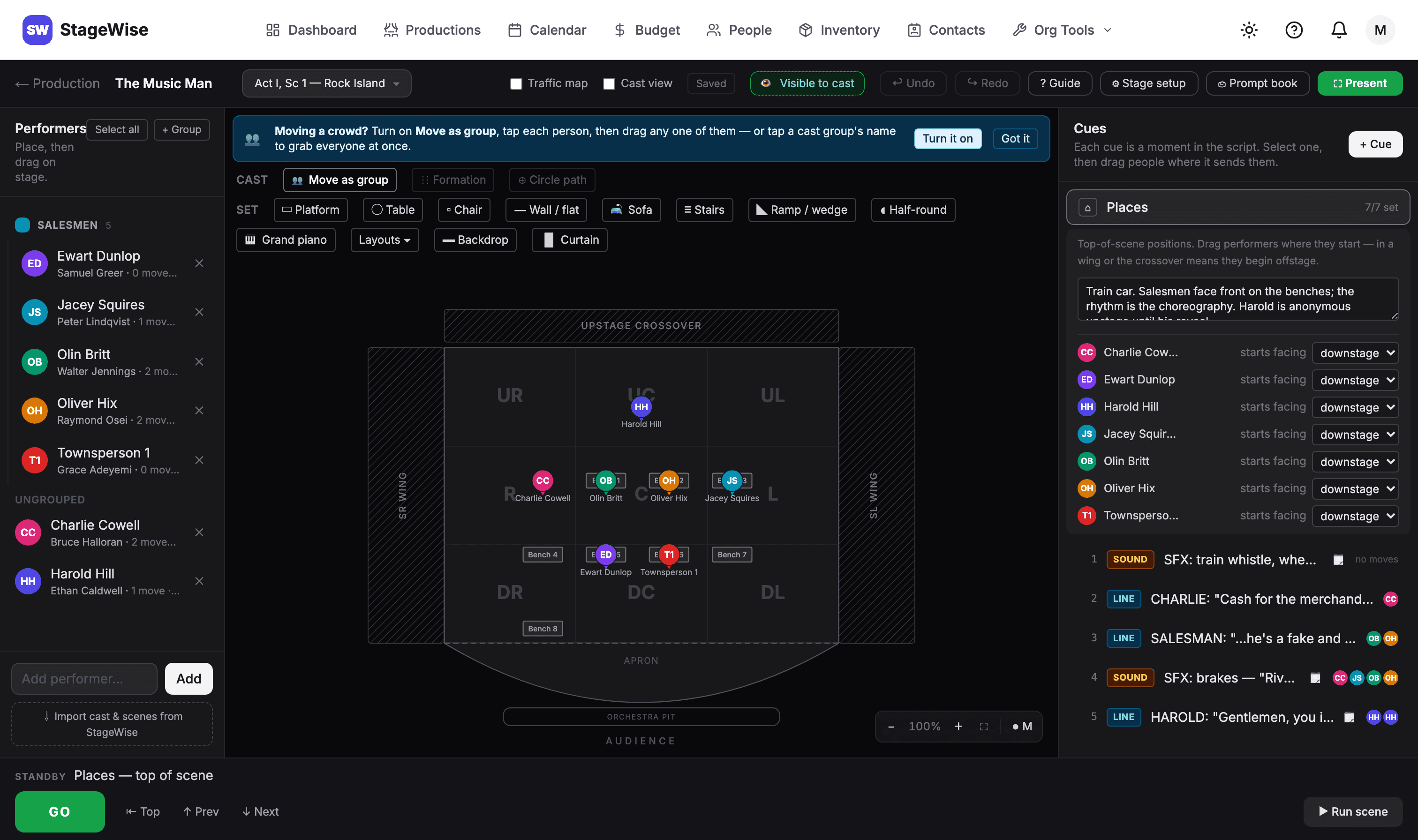Open the M user avatar menu

coord(1380,30)
